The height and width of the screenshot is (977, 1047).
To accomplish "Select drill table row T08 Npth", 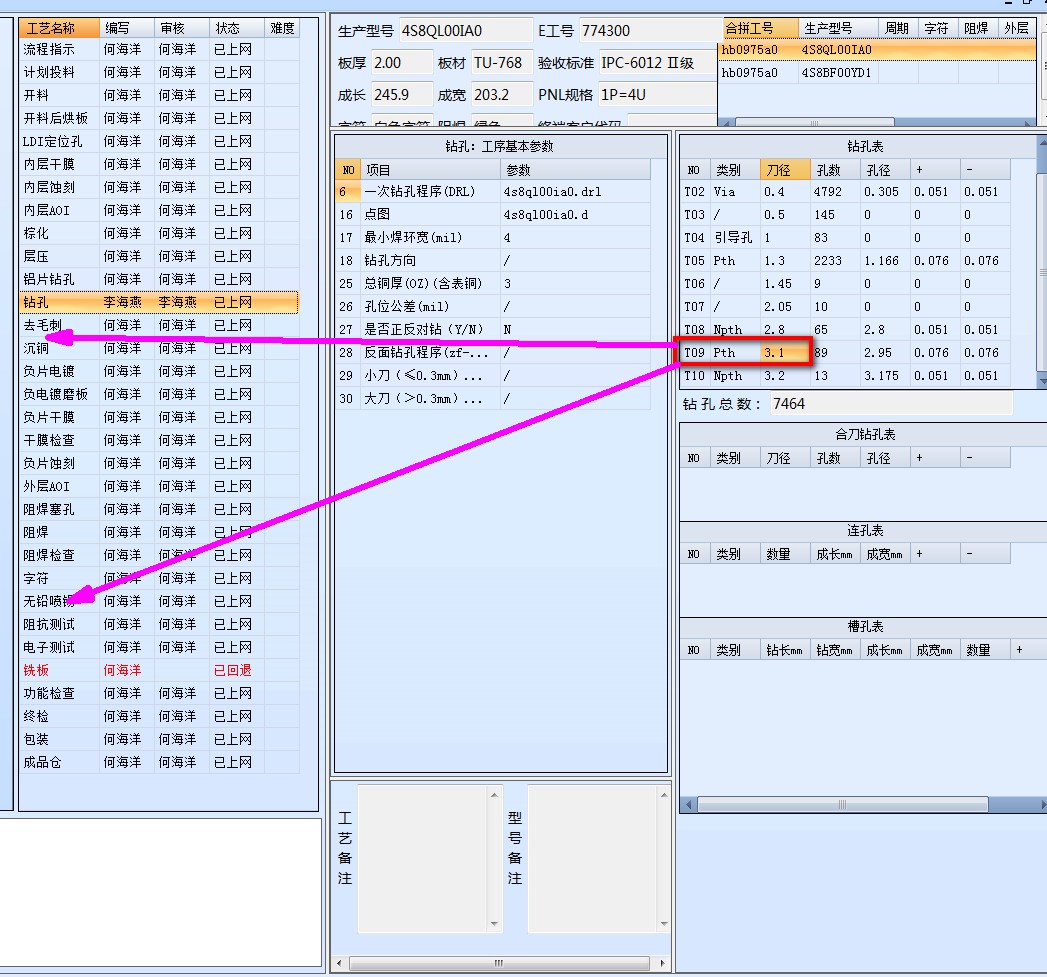I will click(845, 330).
